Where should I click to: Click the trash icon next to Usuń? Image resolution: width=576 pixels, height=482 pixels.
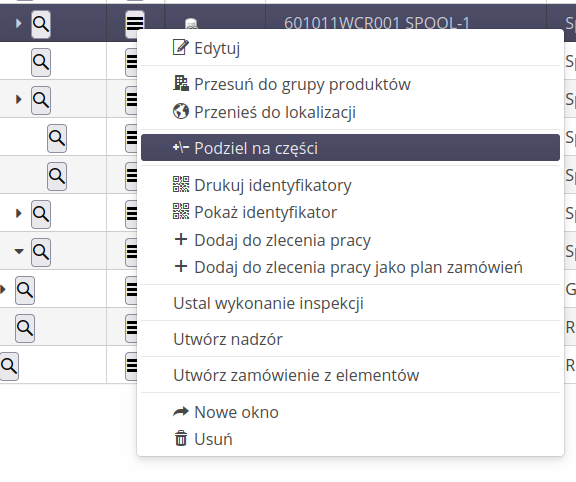point(181,439)
